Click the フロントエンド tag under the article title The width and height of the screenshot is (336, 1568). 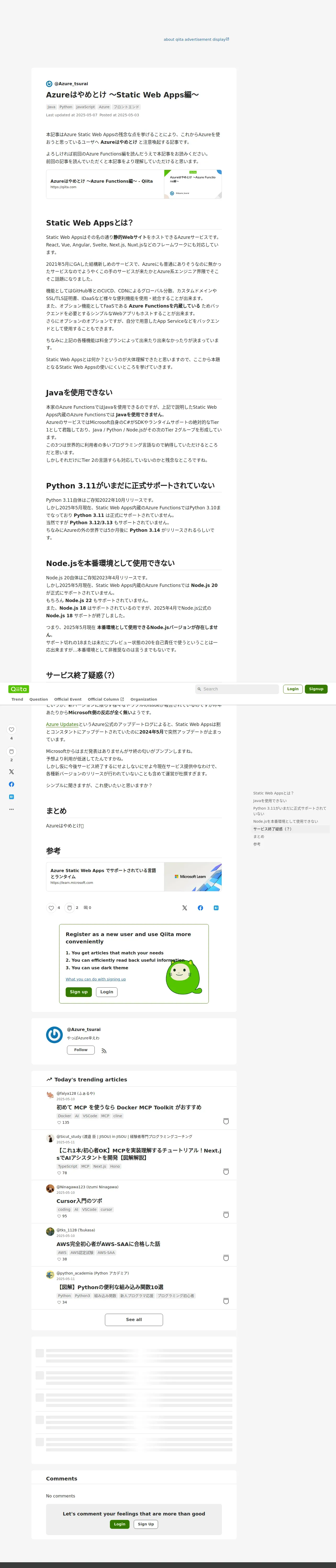126,107
